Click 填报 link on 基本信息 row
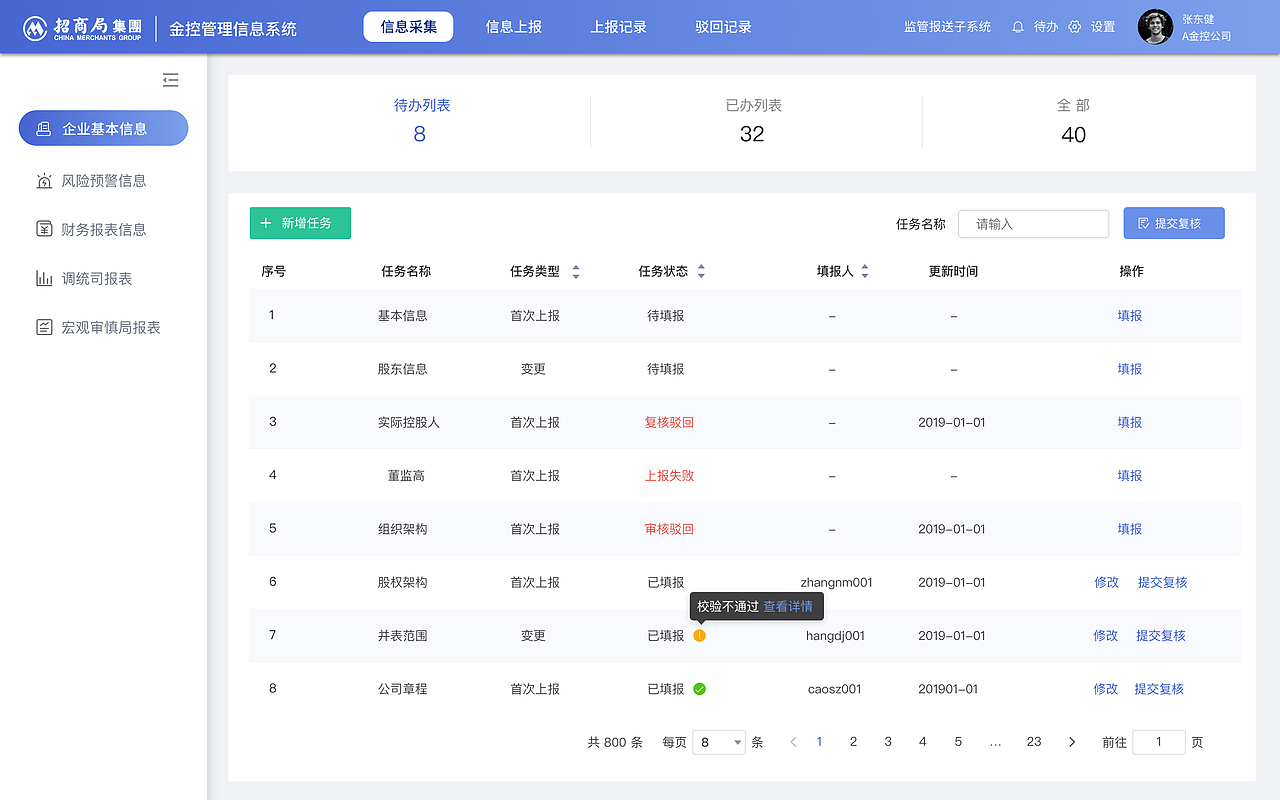 coord(1129,315)
